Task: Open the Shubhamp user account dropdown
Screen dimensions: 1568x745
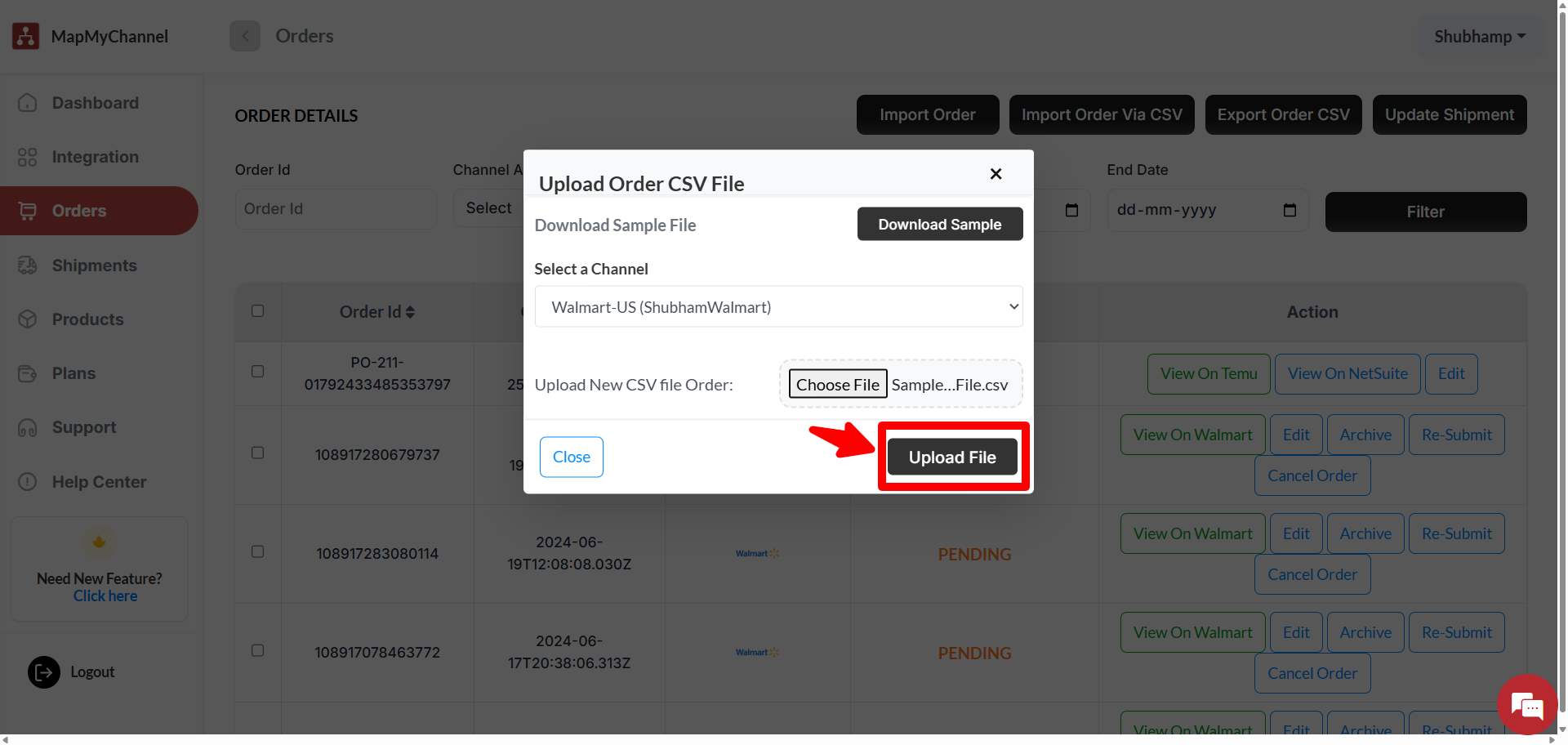Action: [1480, 37]
